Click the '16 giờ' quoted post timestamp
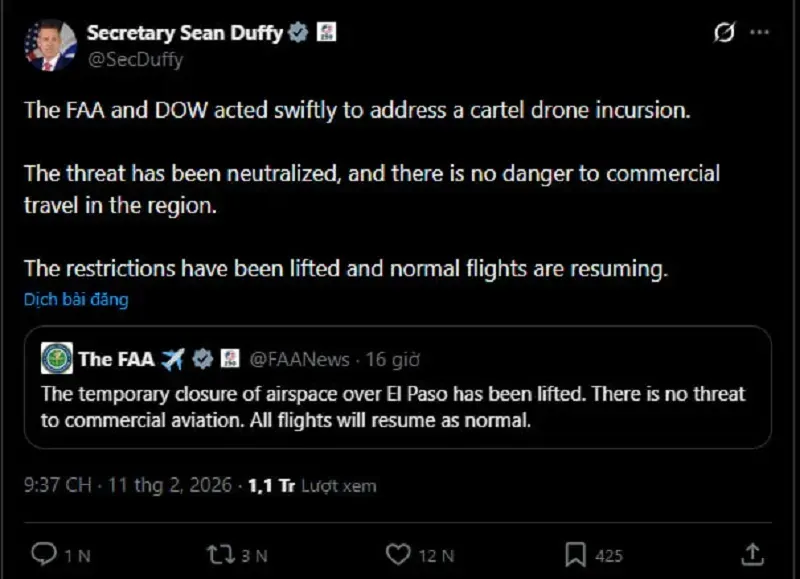800x579 pixels. tap(391, 359)
